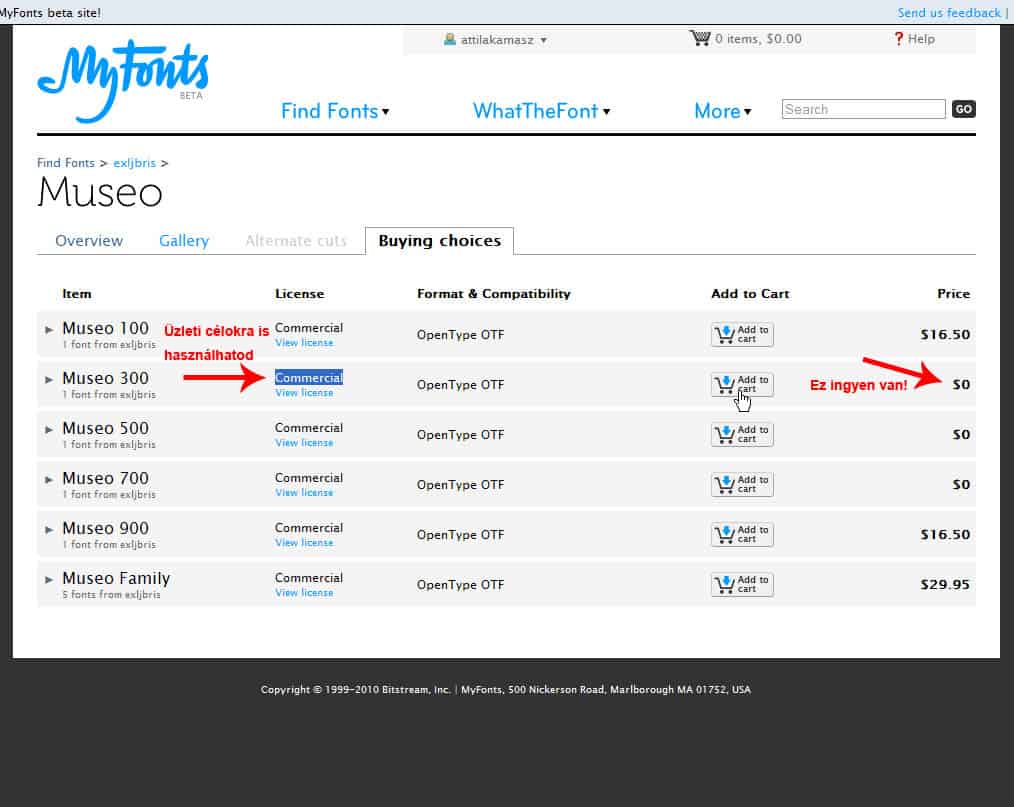
Task: Click the shopping cart icon in header
Action: coord(699,38)
